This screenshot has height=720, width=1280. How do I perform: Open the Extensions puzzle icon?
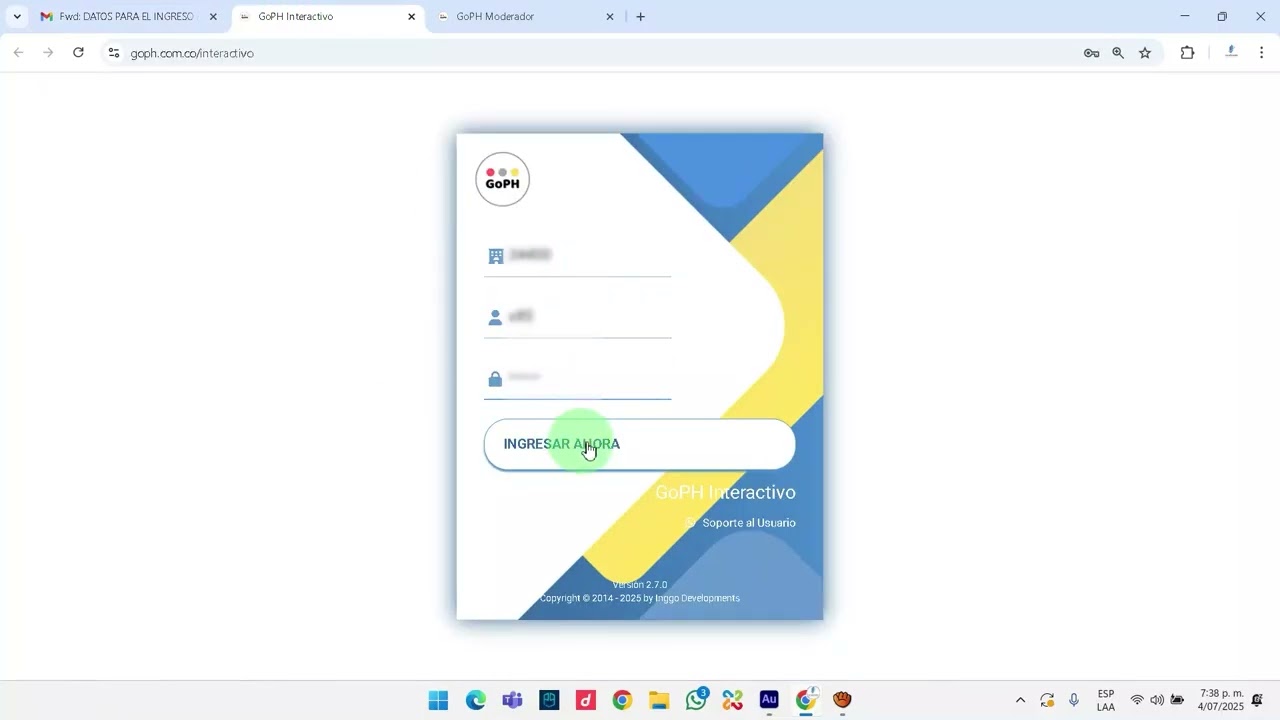pos(1187,53)
